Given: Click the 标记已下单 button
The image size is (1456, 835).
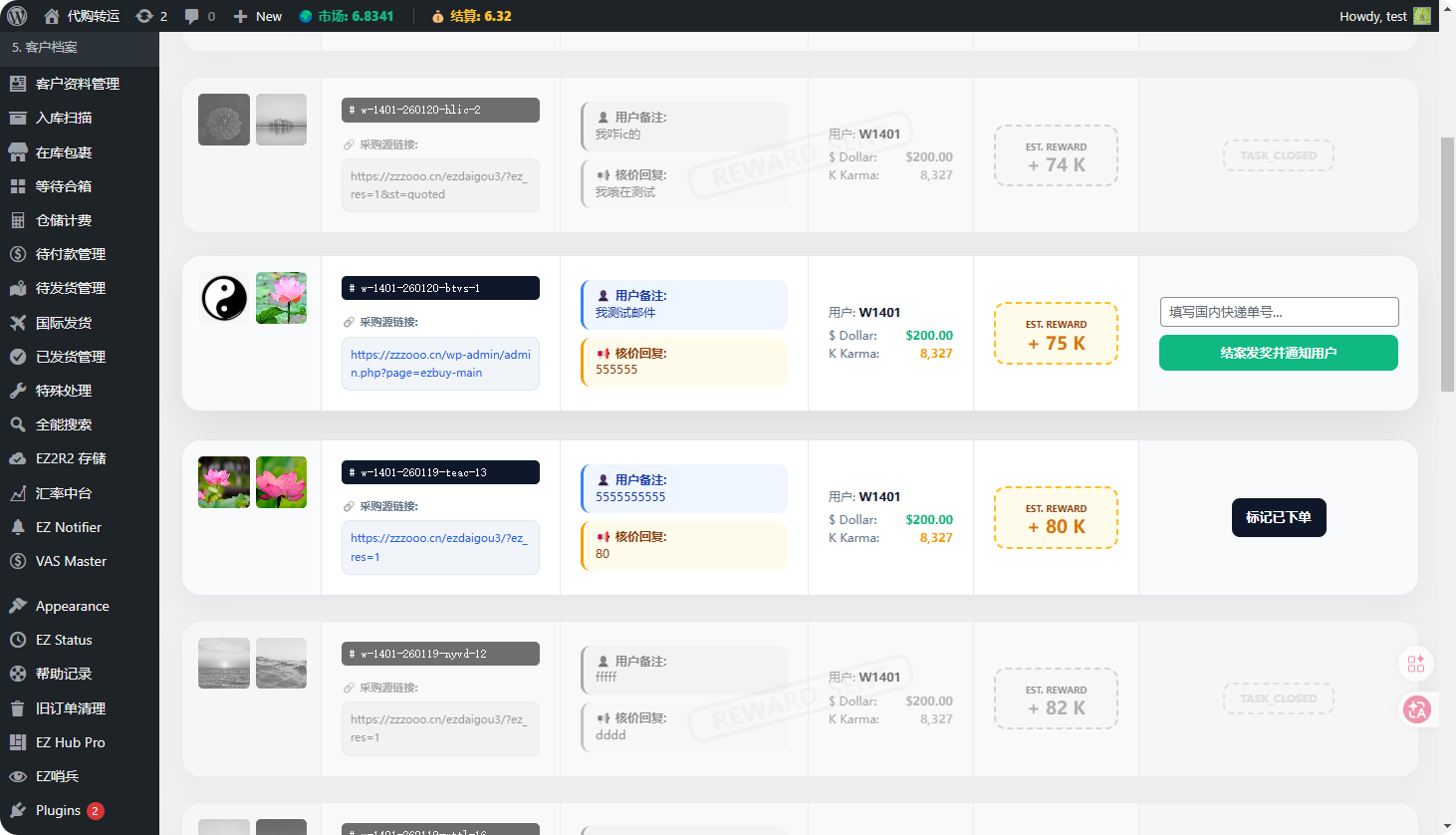Looking at the screenshot, I should pos(1279,517).
